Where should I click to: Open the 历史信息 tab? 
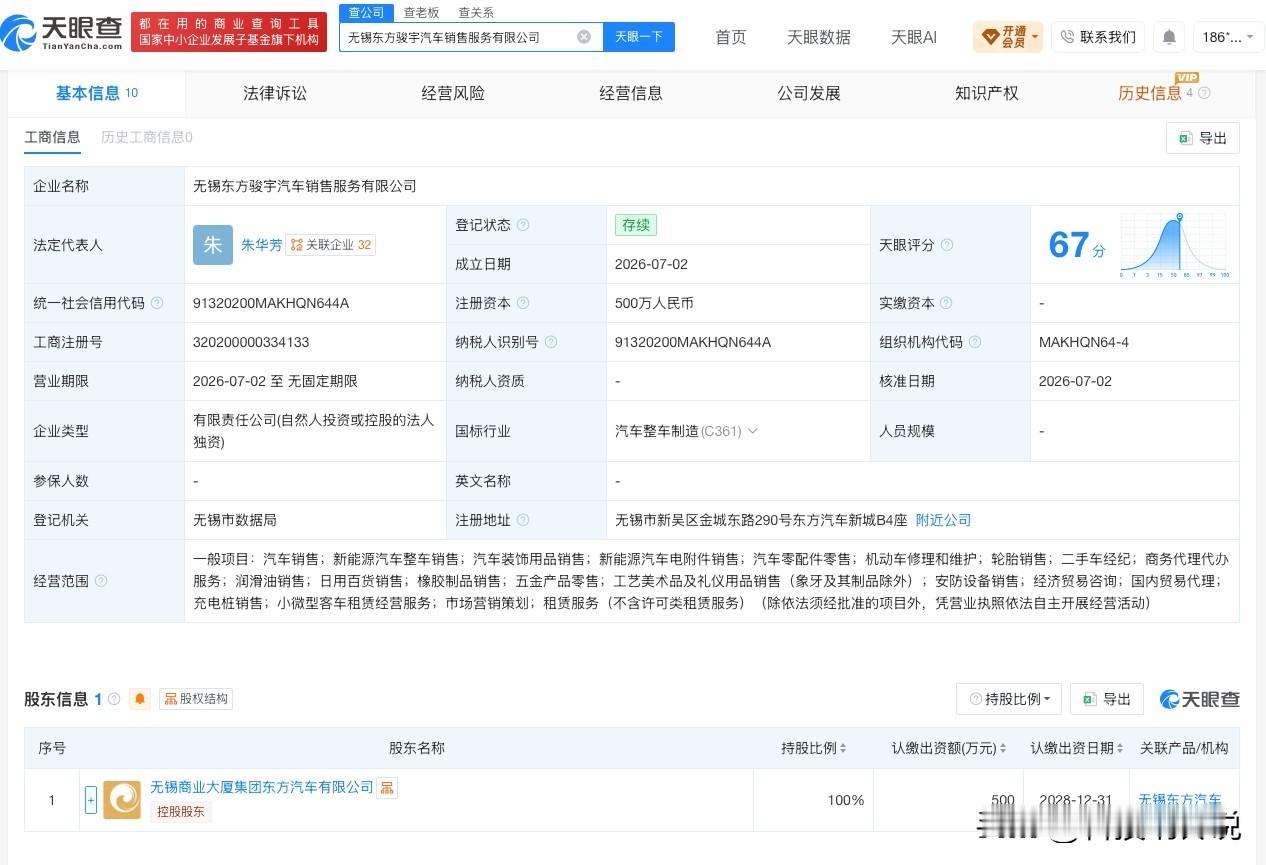(1150, 93)
